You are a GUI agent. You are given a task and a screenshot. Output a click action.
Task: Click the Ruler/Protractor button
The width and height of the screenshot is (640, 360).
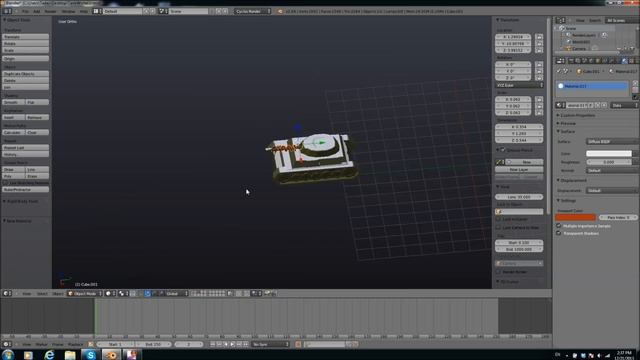25,190
